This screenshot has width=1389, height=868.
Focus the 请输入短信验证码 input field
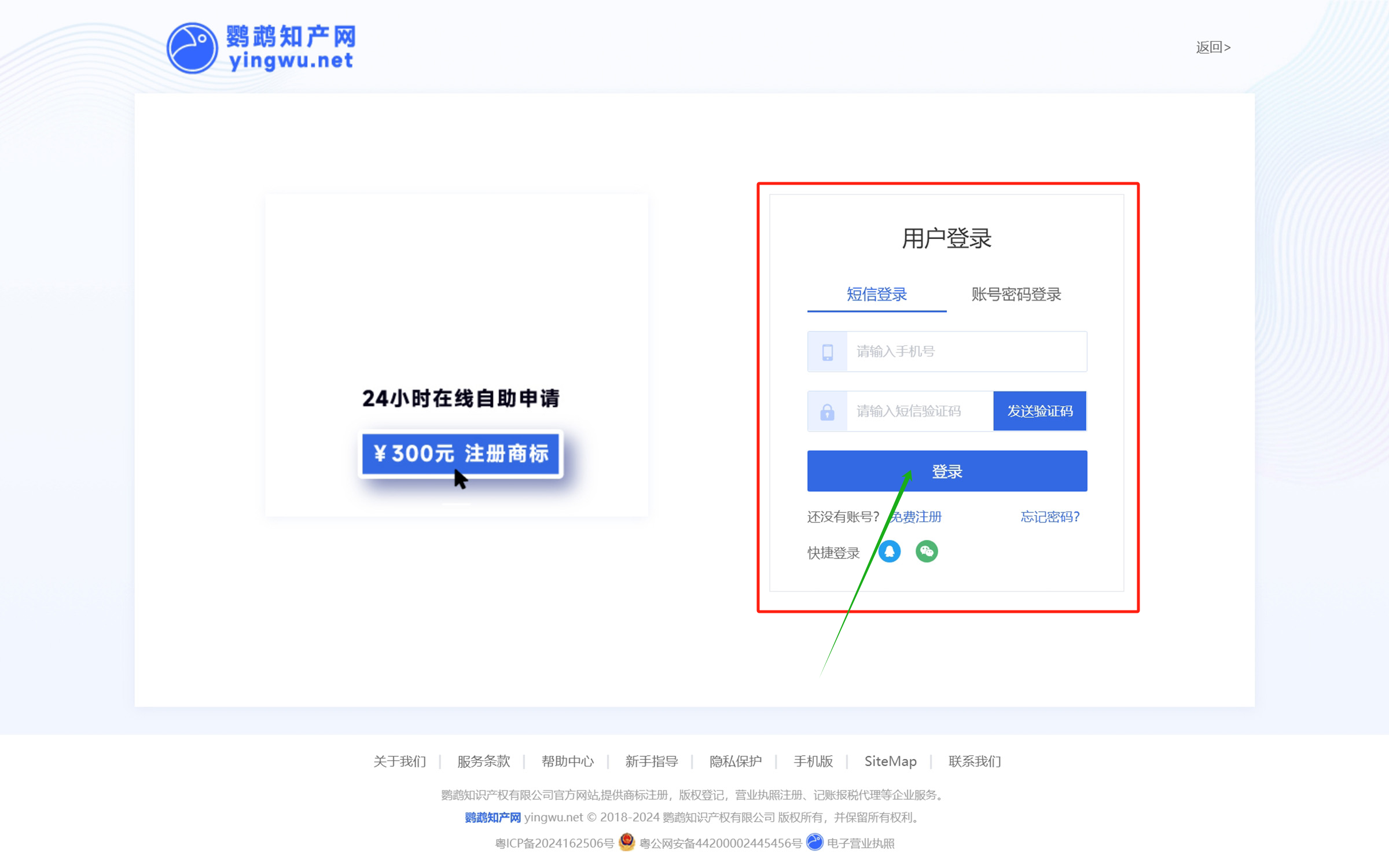coord(919,411)
